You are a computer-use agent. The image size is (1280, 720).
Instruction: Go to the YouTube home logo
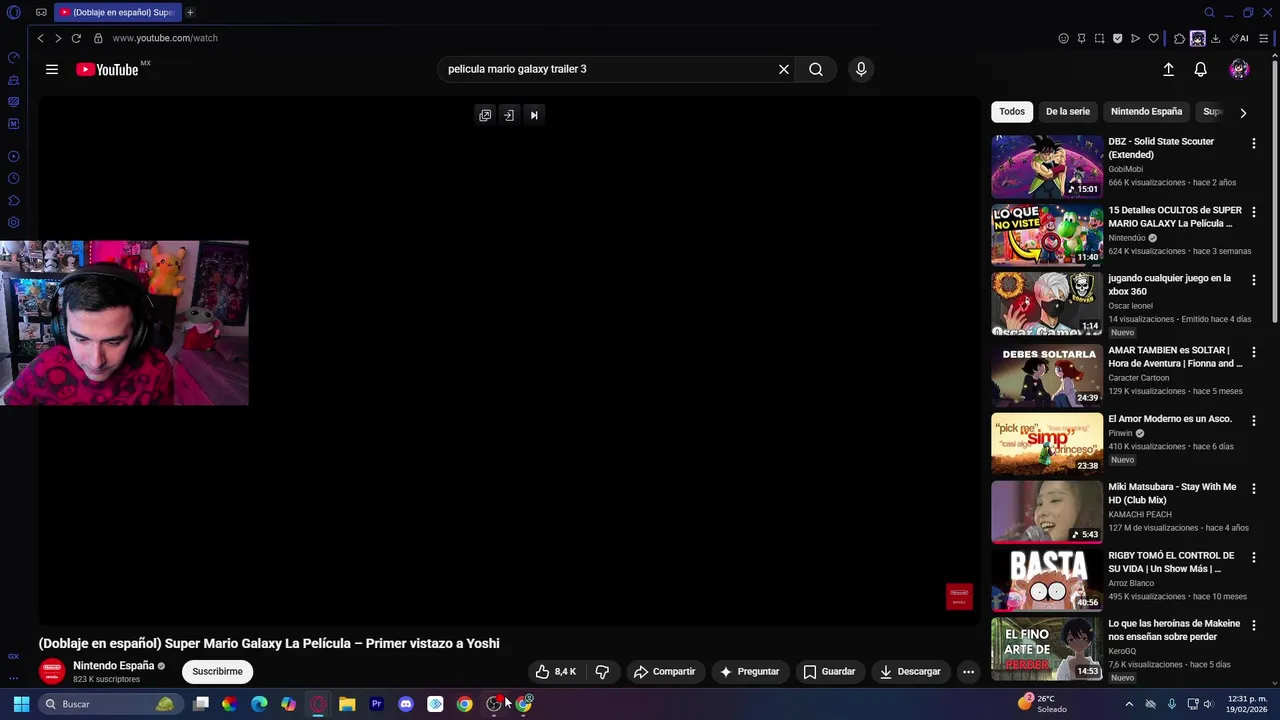coord(107,69)
